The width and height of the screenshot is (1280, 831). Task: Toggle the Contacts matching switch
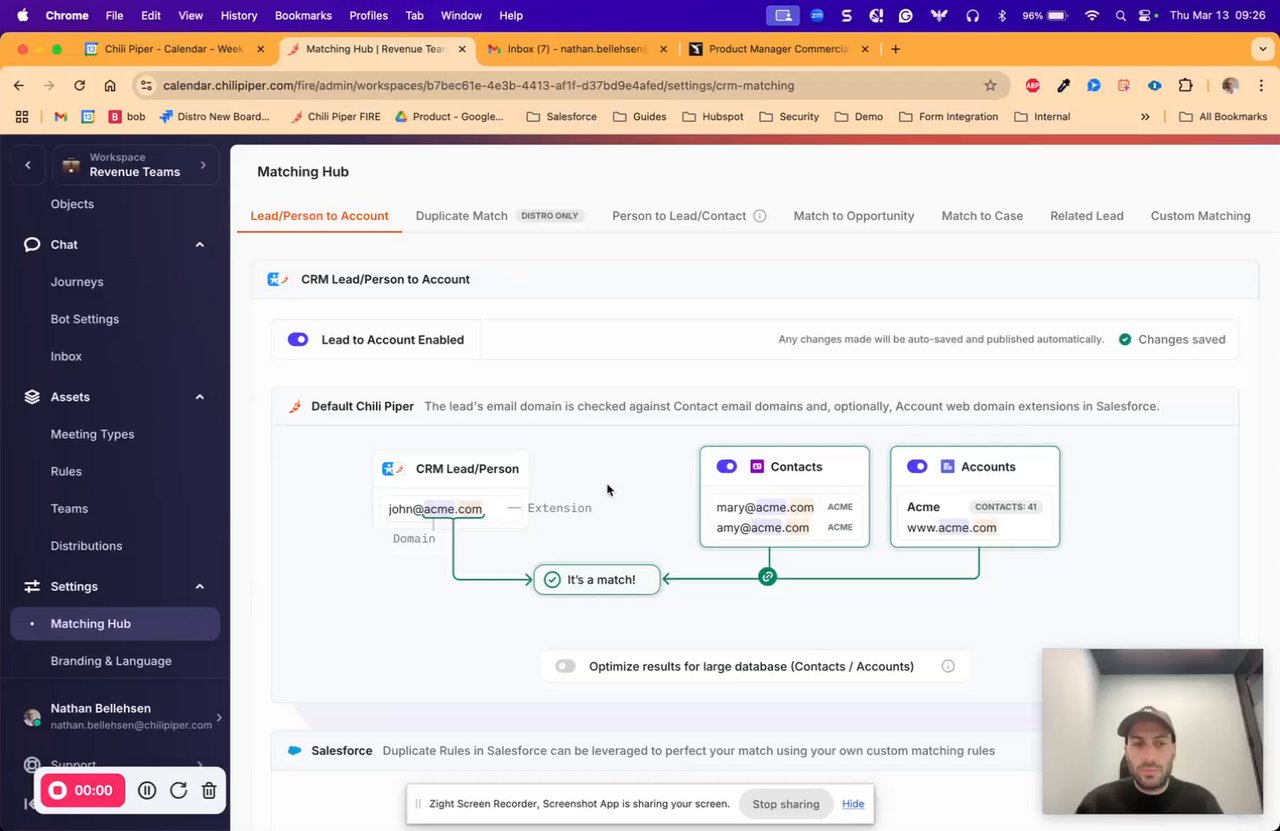pos(727,466)
